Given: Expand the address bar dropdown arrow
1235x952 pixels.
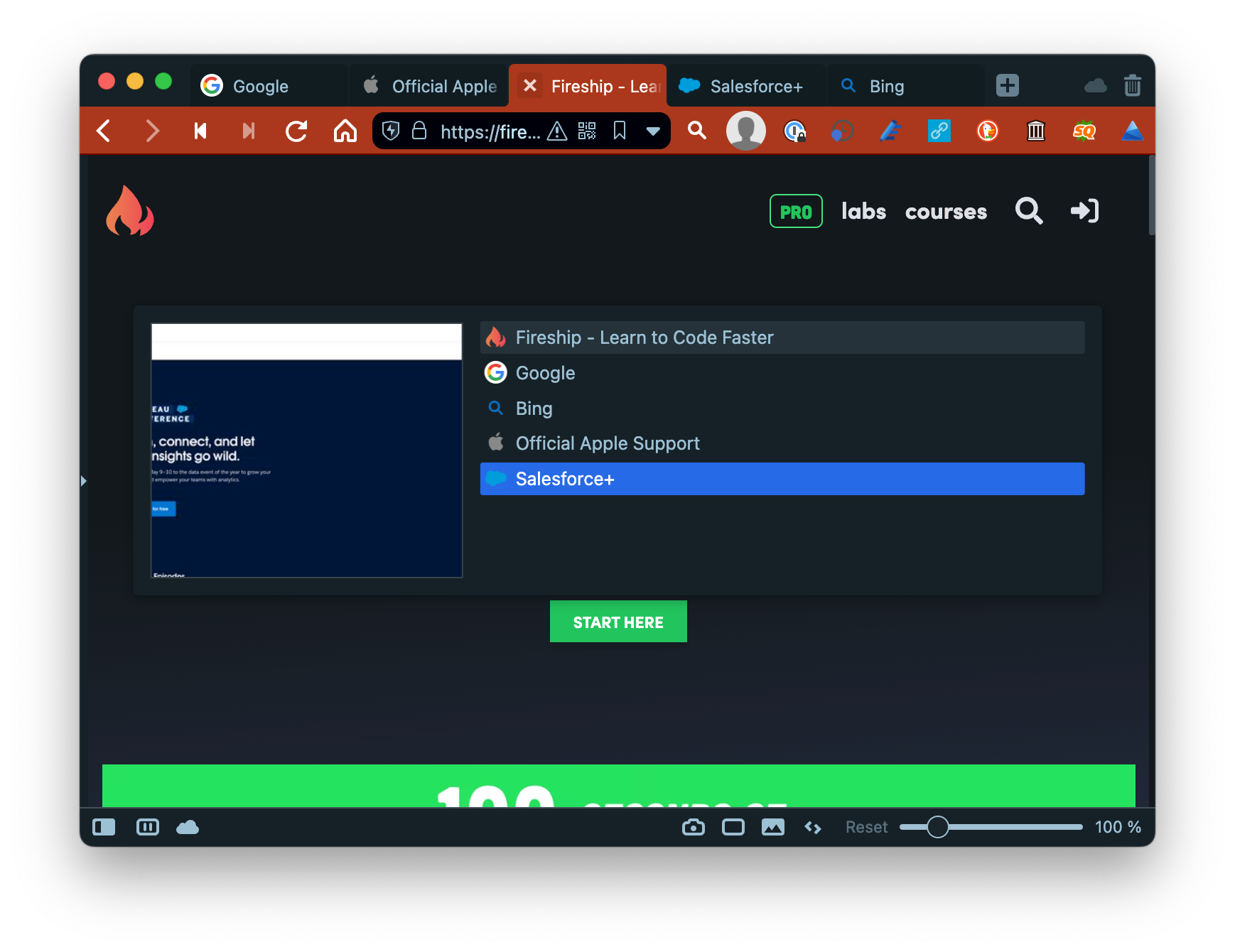Looking at the screenshot, I should [653, 131].
